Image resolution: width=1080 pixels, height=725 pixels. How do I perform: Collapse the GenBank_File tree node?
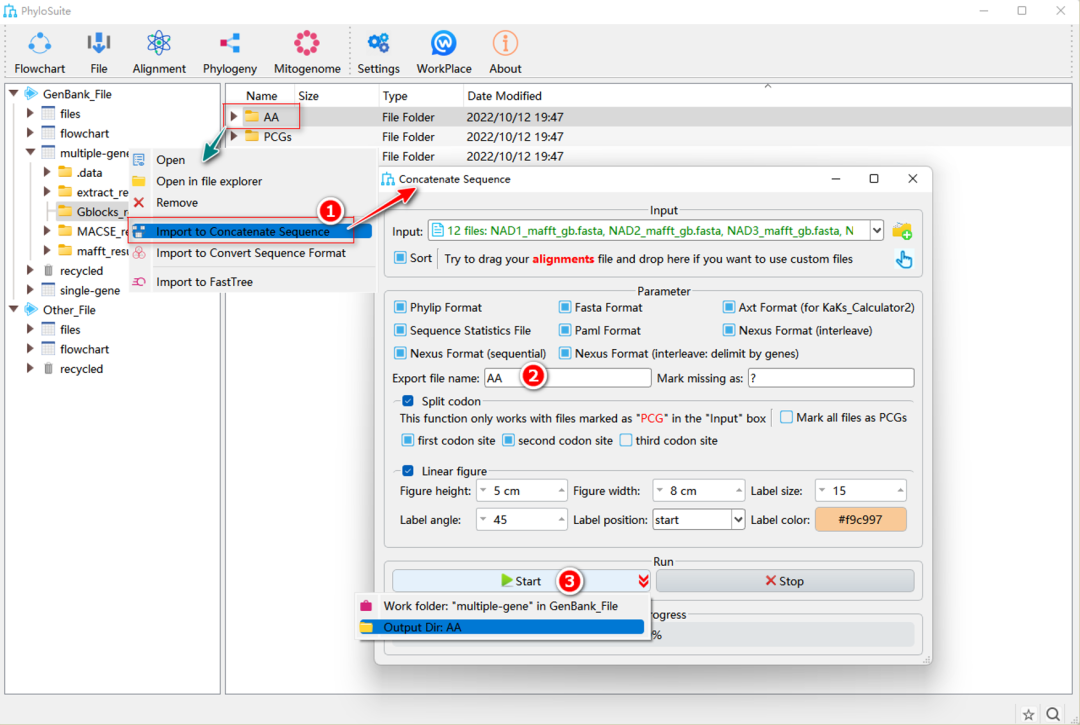[14, 94]
